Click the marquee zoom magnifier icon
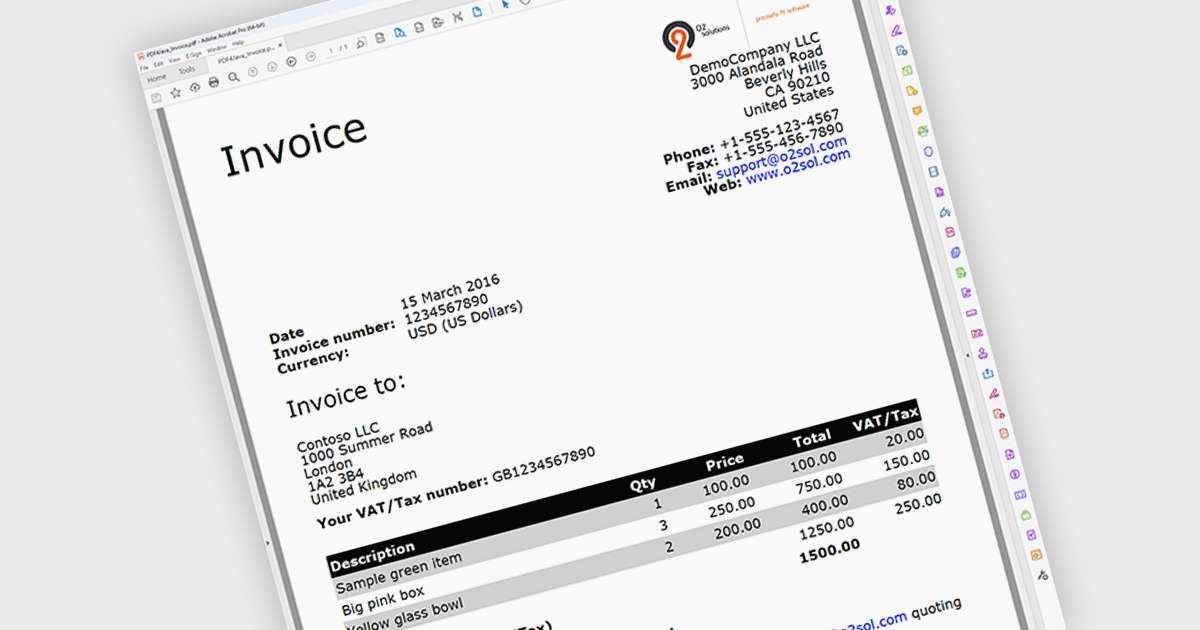The height and width of the screenshot is (630, 1200). click(361, 42)
